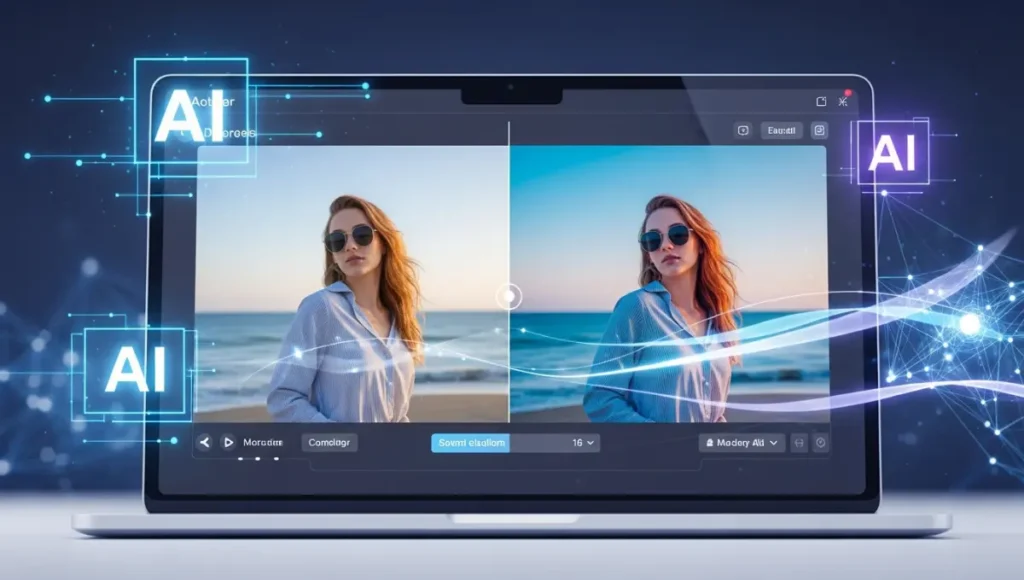Expand the Madery Ald model dropdown
The height and width of the screenshot is (580, 1024).
740,443
